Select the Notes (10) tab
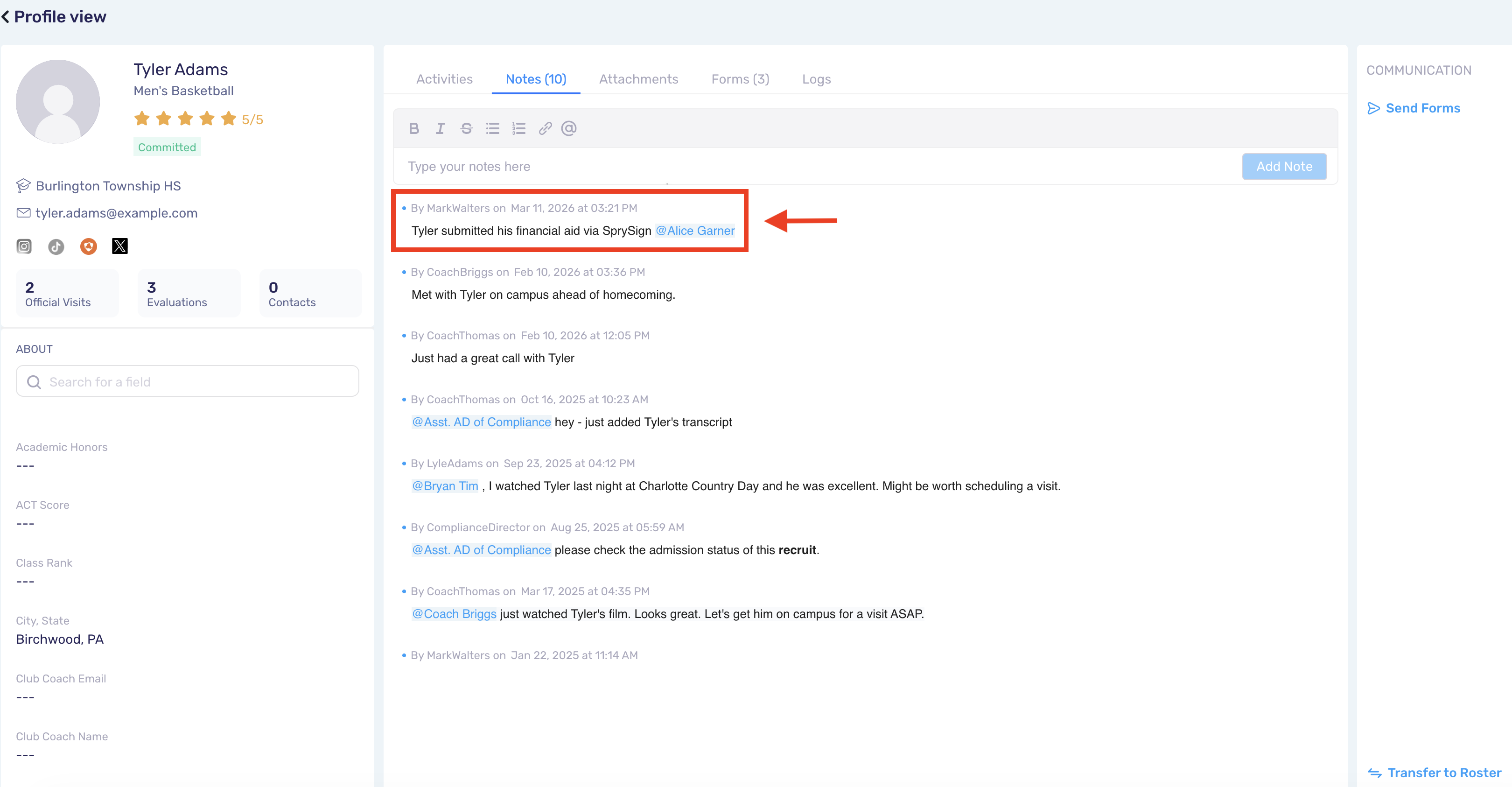 (x=536, y=79)
